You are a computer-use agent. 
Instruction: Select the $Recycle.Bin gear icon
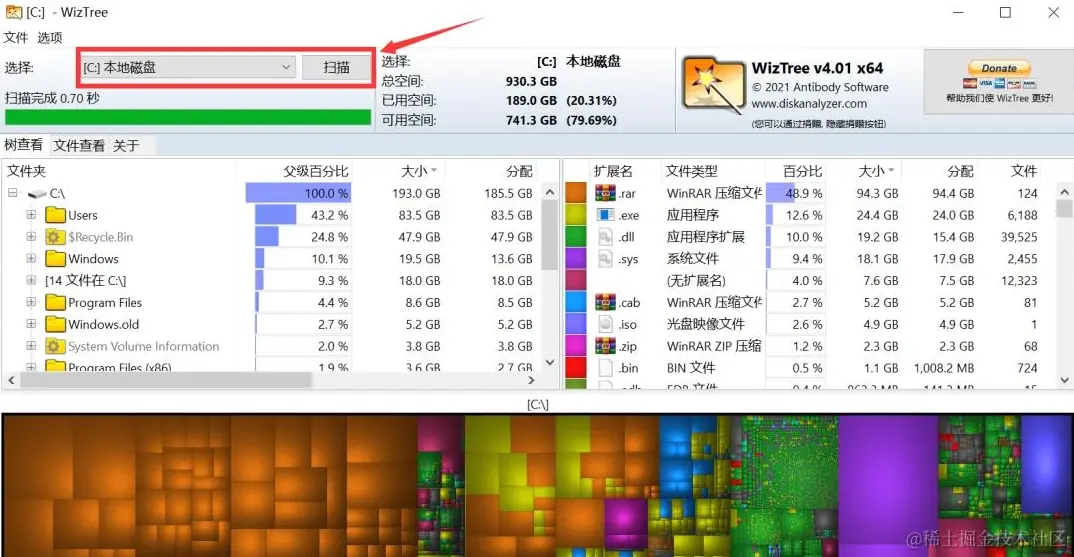click(x=55, y=237)
